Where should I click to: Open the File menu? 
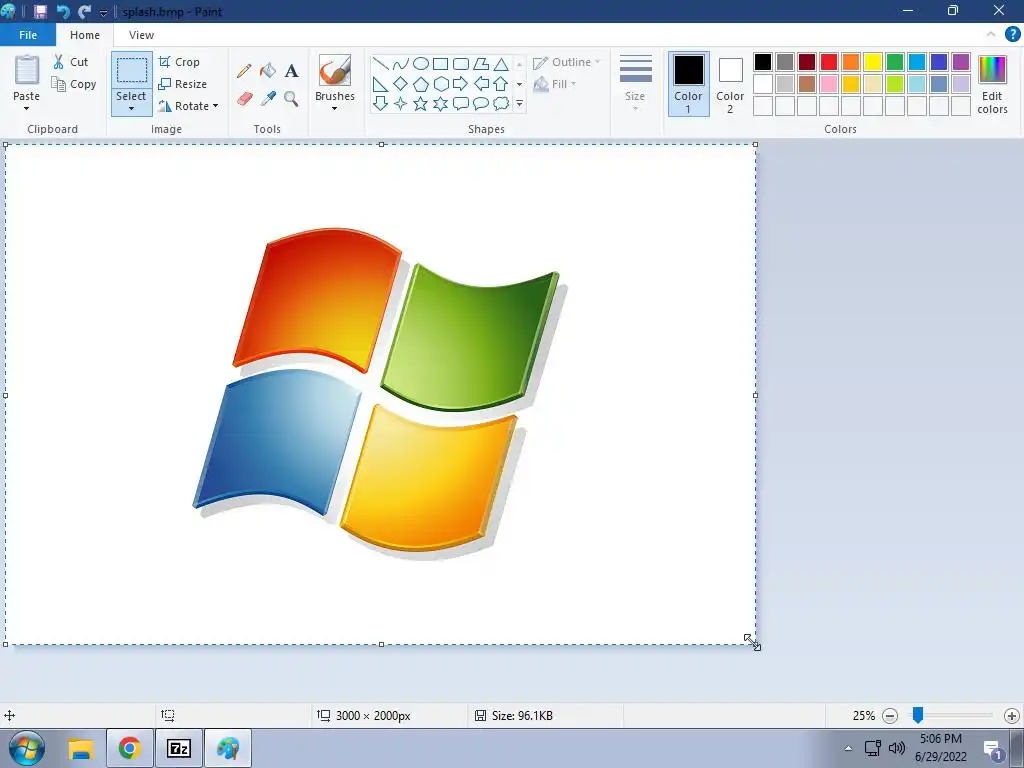[x=28, y=35]
